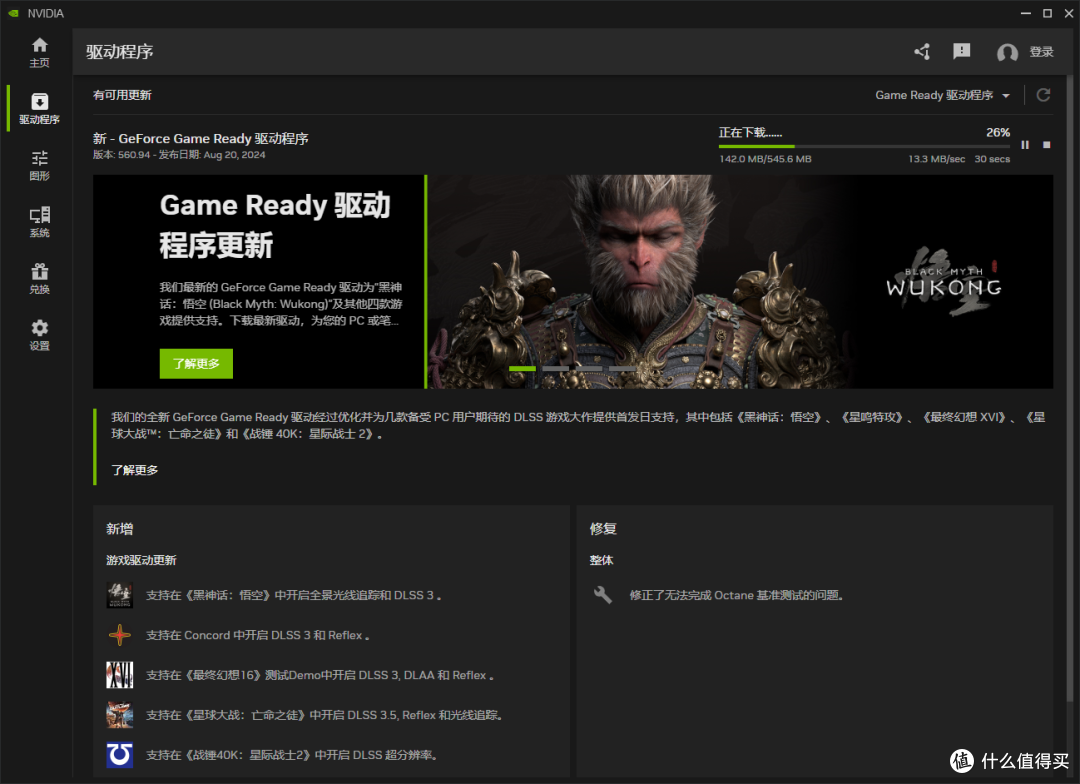This screenshot has height=784, width=1080.
Task: Click the 有可用更新 heading text
Action: 122,95
